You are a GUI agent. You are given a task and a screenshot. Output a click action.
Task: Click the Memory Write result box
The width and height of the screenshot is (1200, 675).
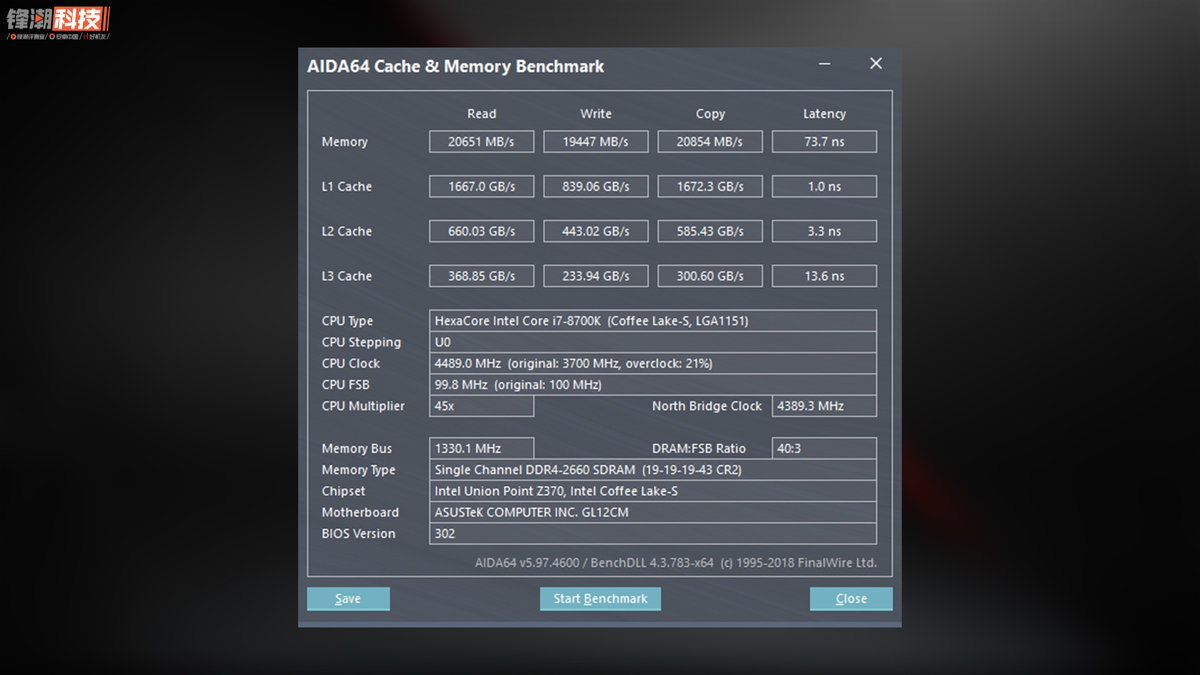(x=595, y=142)
